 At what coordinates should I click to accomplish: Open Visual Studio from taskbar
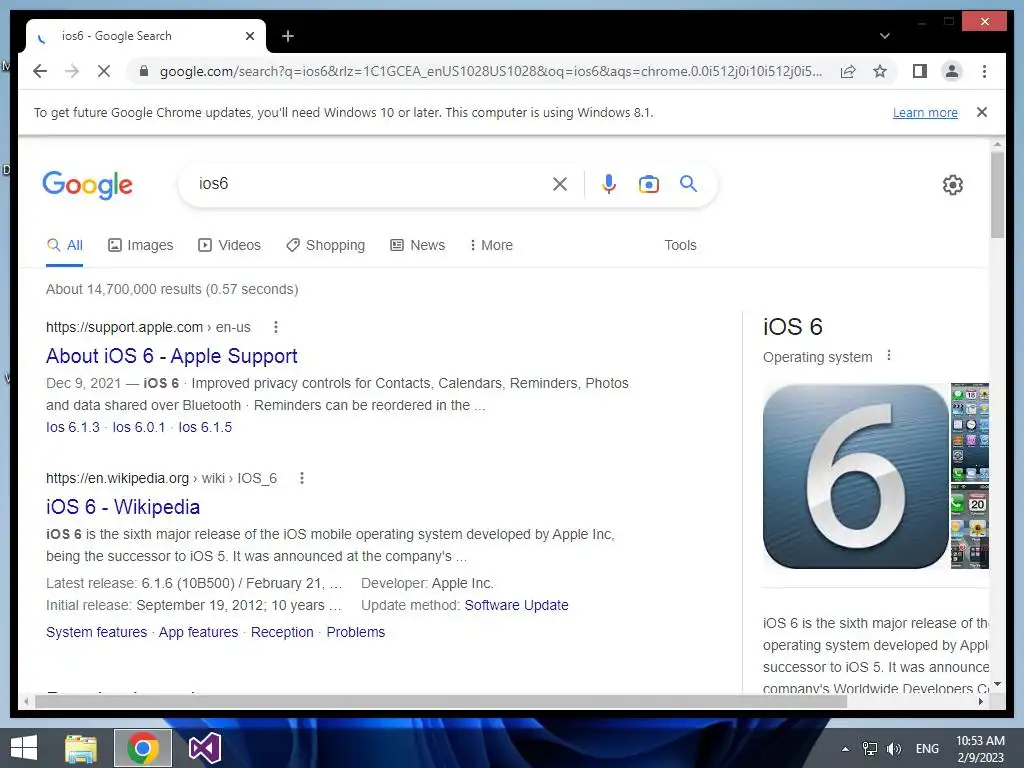click(x=204, y=748)
